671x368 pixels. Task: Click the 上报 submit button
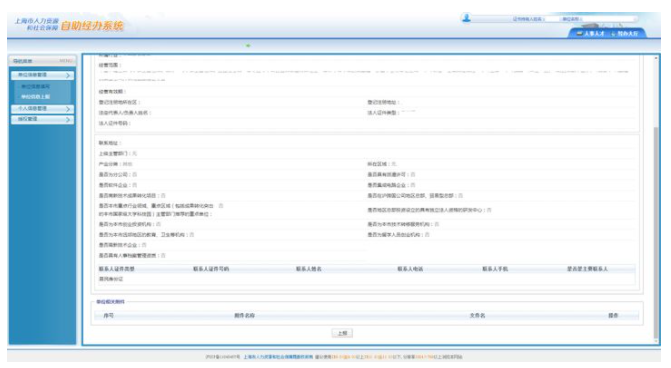(x=342, y=333)
